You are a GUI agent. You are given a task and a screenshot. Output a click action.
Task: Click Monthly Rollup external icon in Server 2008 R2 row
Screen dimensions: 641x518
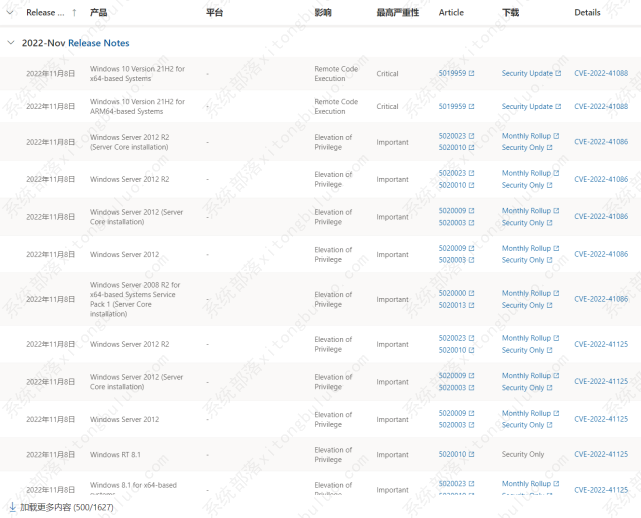coord(556,293)
